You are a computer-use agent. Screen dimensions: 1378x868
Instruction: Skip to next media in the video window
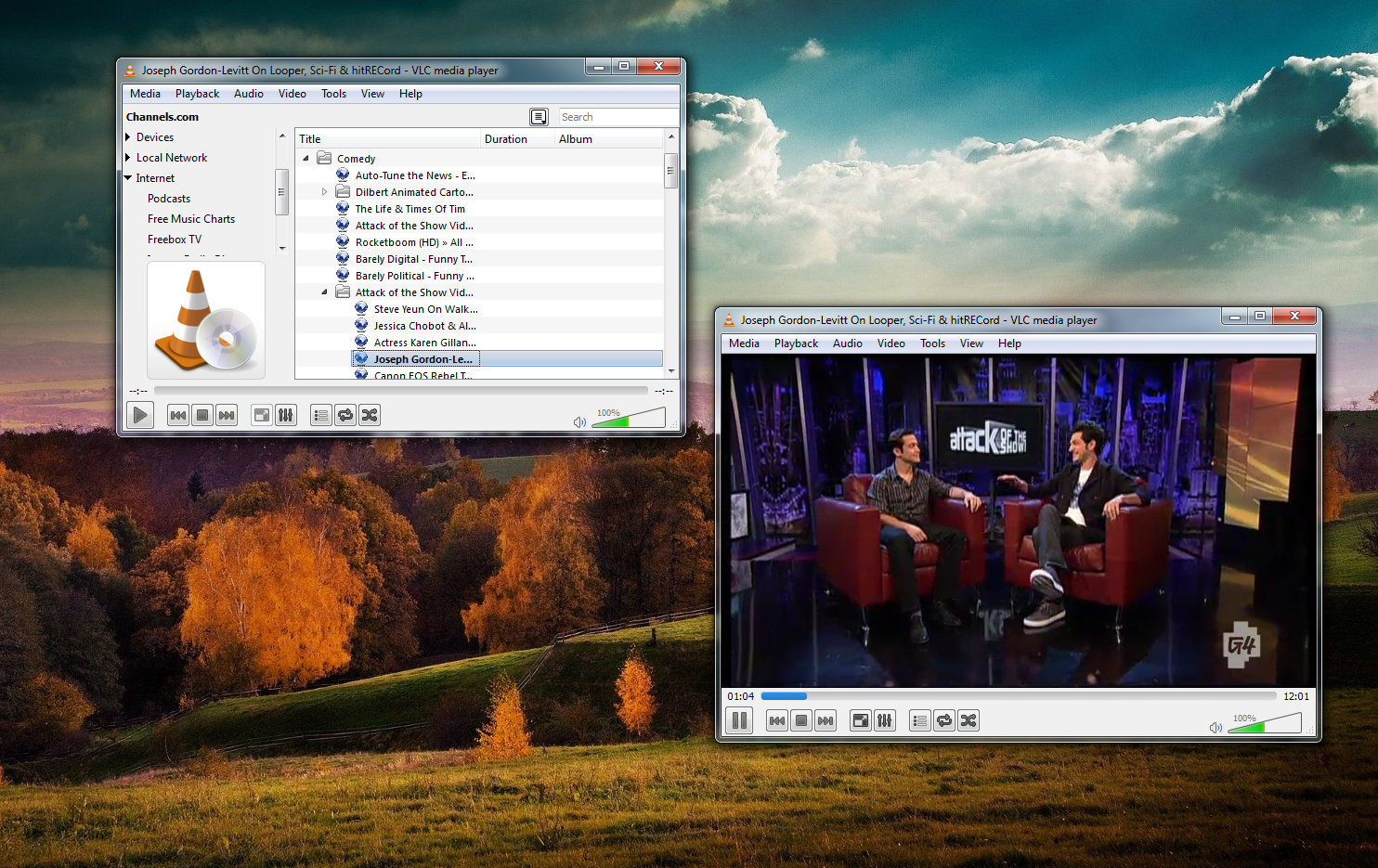tap(825, 720)
